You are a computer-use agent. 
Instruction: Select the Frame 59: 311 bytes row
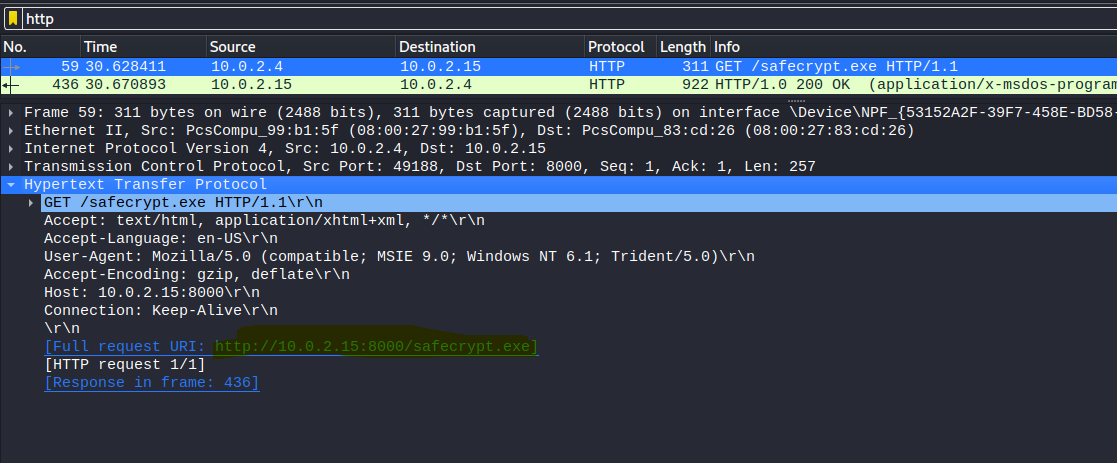pyautogui.click(x=558, y=113)
